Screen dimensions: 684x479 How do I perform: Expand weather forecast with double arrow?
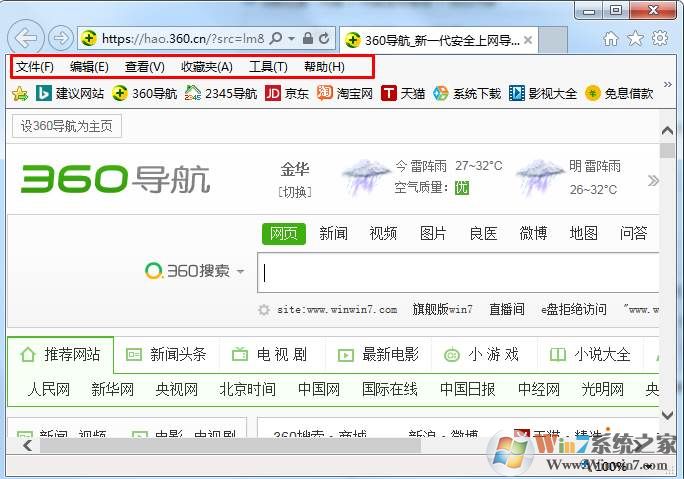pyautogui.click(x=653, y=181)
